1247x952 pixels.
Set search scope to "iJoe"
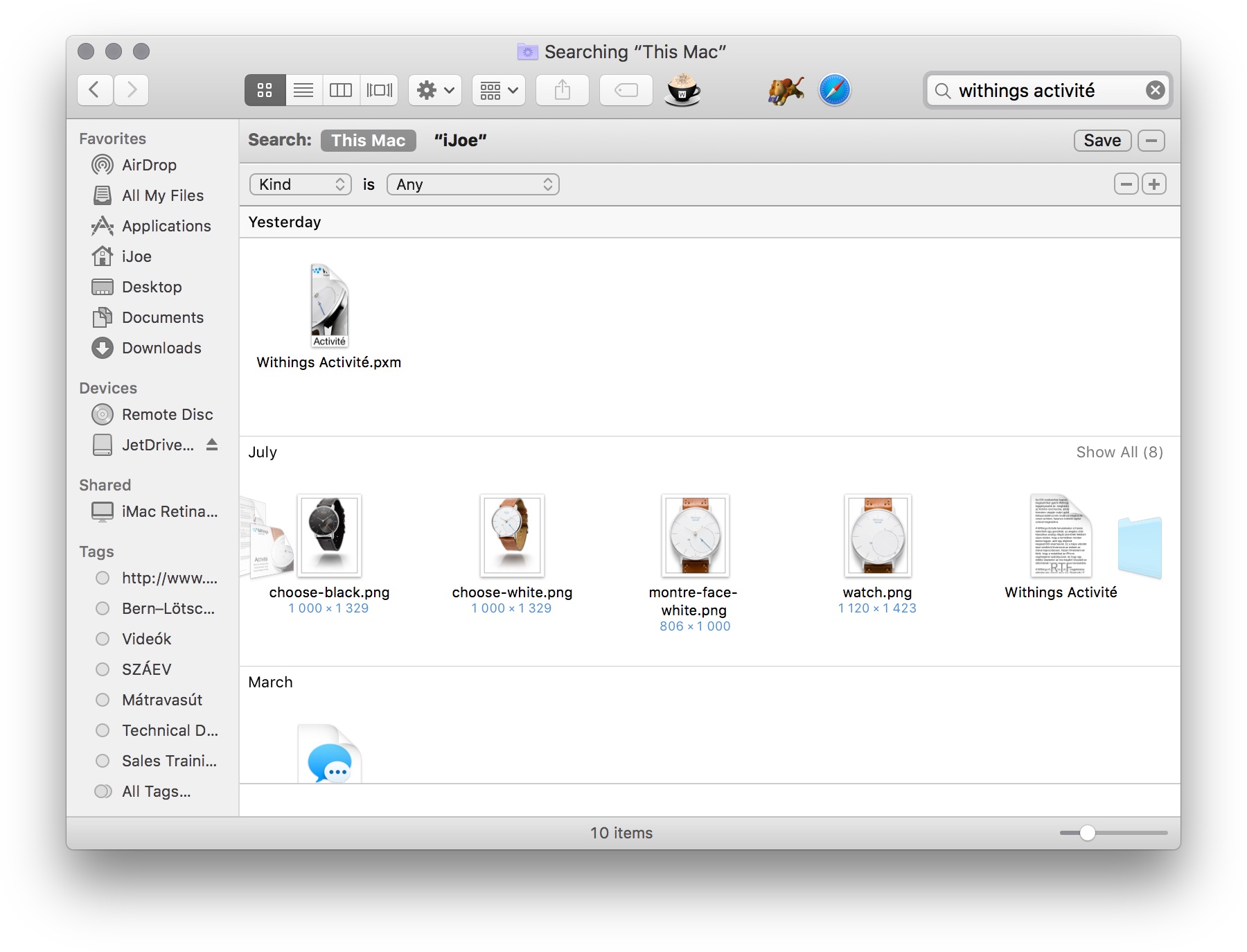(x=461, y=141)
